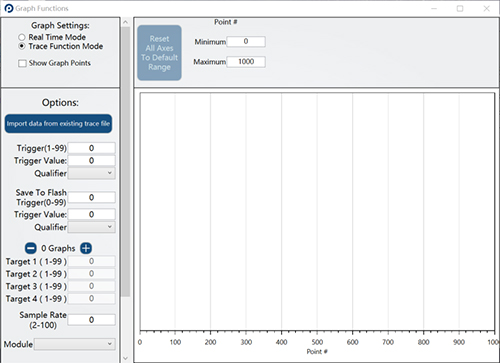Select Trace Function Mode radio button
Viewport: 500px width, 363px height.
pos(22,46)
